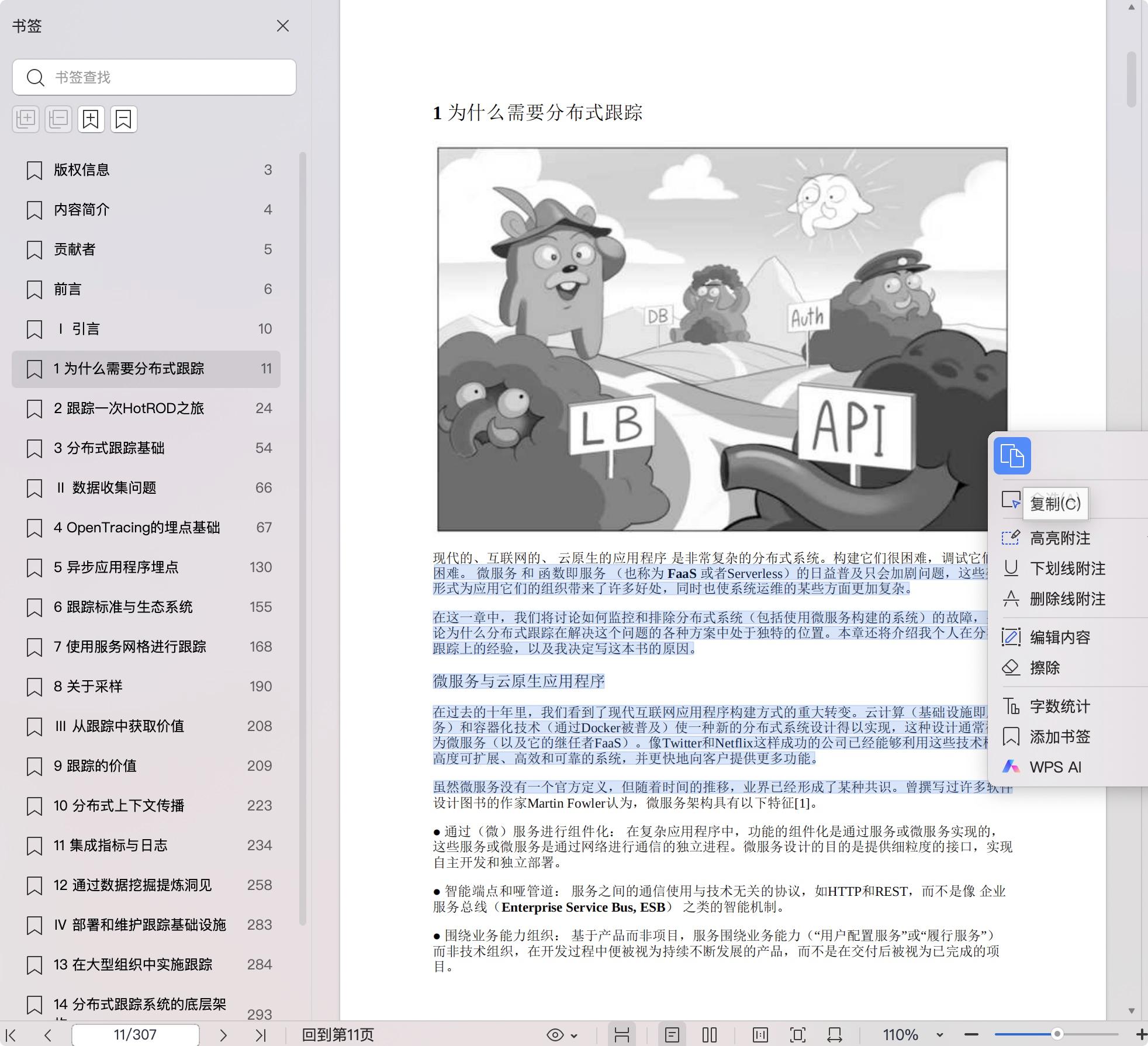The height and width of the screenshot is (1046, 1148).
Task: Open the 内容简介 bookmark
Action: [146, 210]
